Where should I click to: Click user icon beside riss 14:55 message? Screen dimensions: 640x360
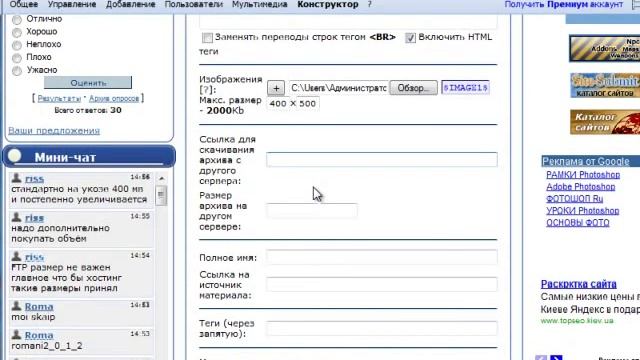click(x=16, y=217)
